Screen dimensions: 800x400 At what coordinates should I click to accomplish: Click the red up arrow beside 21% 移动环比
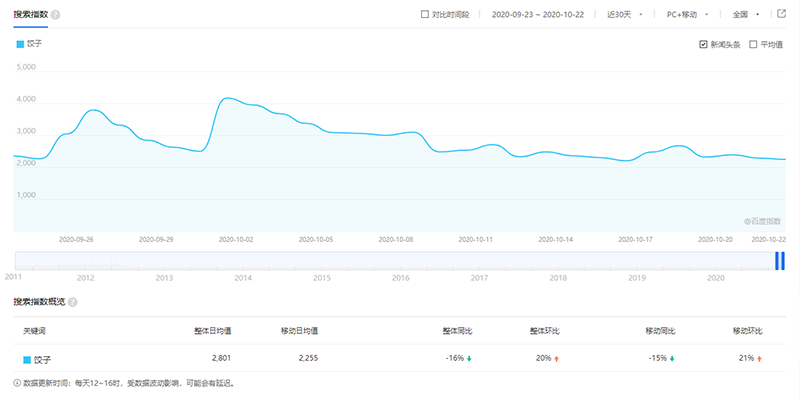click(x=760, y=358)
